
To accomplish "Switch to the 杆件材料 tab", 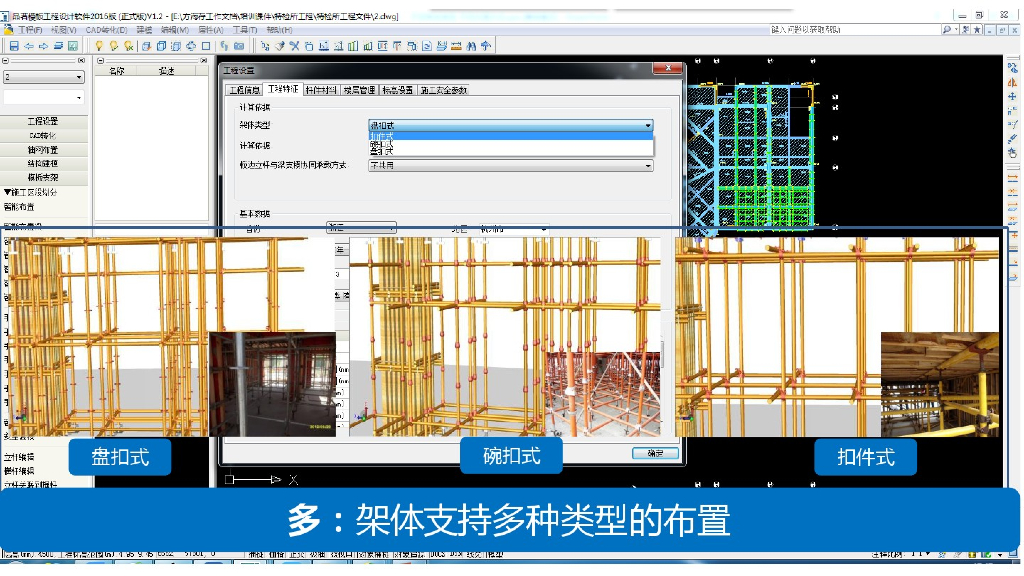I will point(321,90).
